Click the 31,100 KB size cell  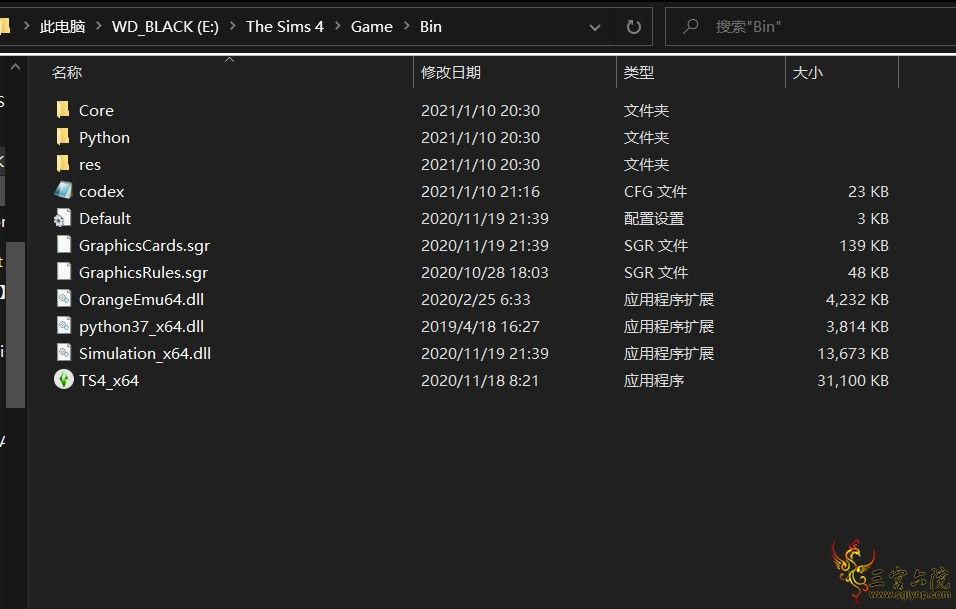tap(852, 380)
